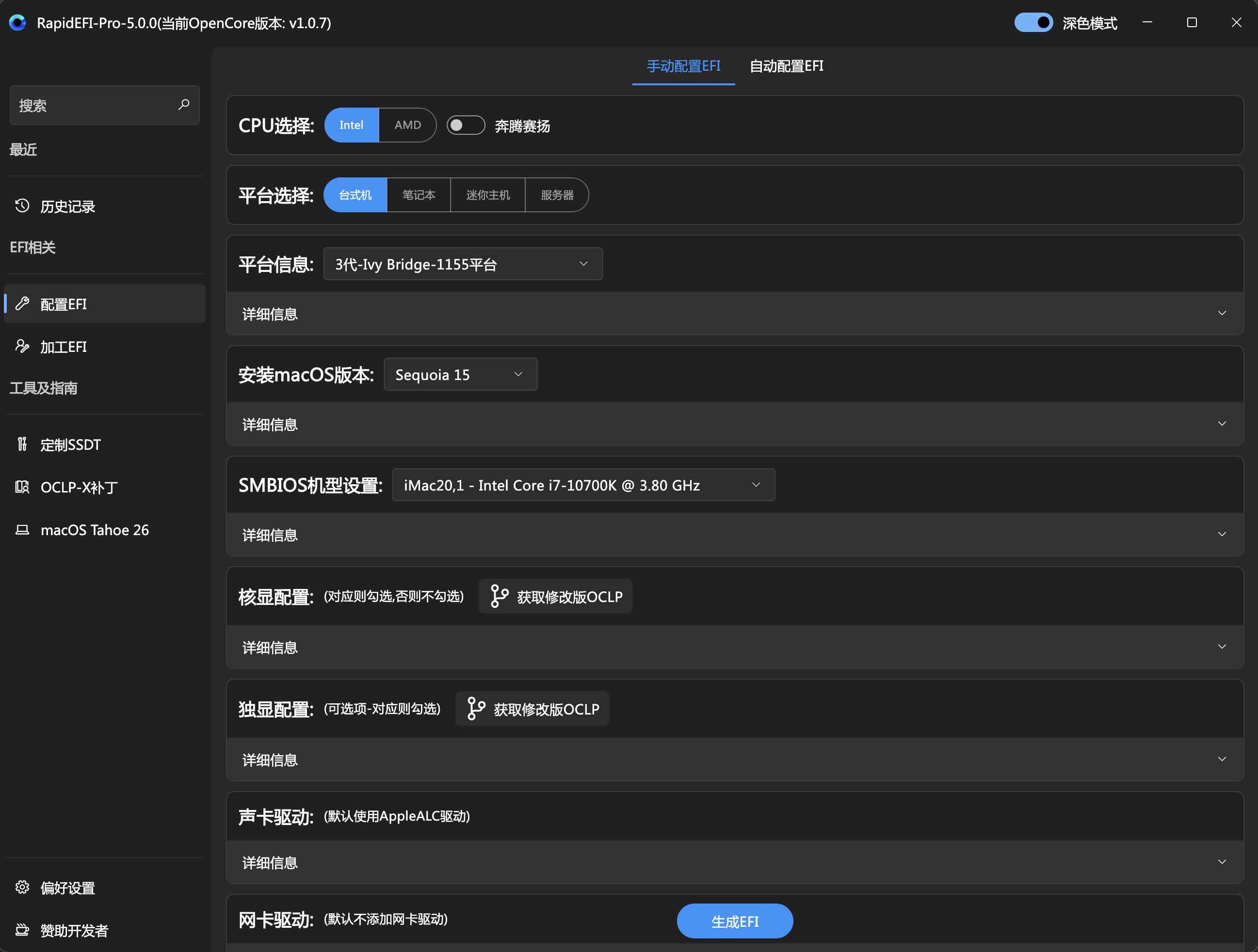Click 获取修改版OCLP in 核显配置
Image resolution: width=1258 pixels, height=952 pixels.
[x=556, y=596]
